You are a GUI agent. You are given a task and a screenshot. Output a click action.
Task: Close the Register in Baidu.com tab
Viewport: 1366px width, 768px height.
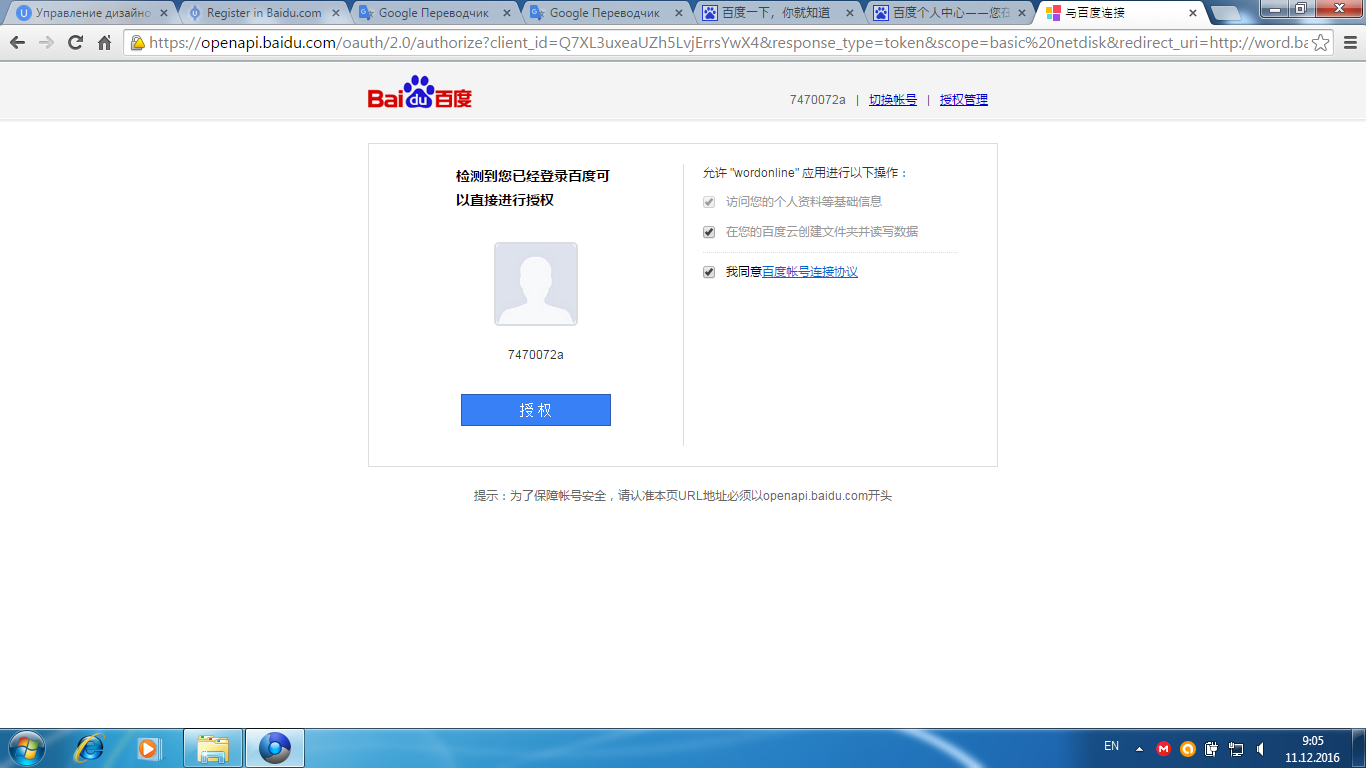point(336,13)
